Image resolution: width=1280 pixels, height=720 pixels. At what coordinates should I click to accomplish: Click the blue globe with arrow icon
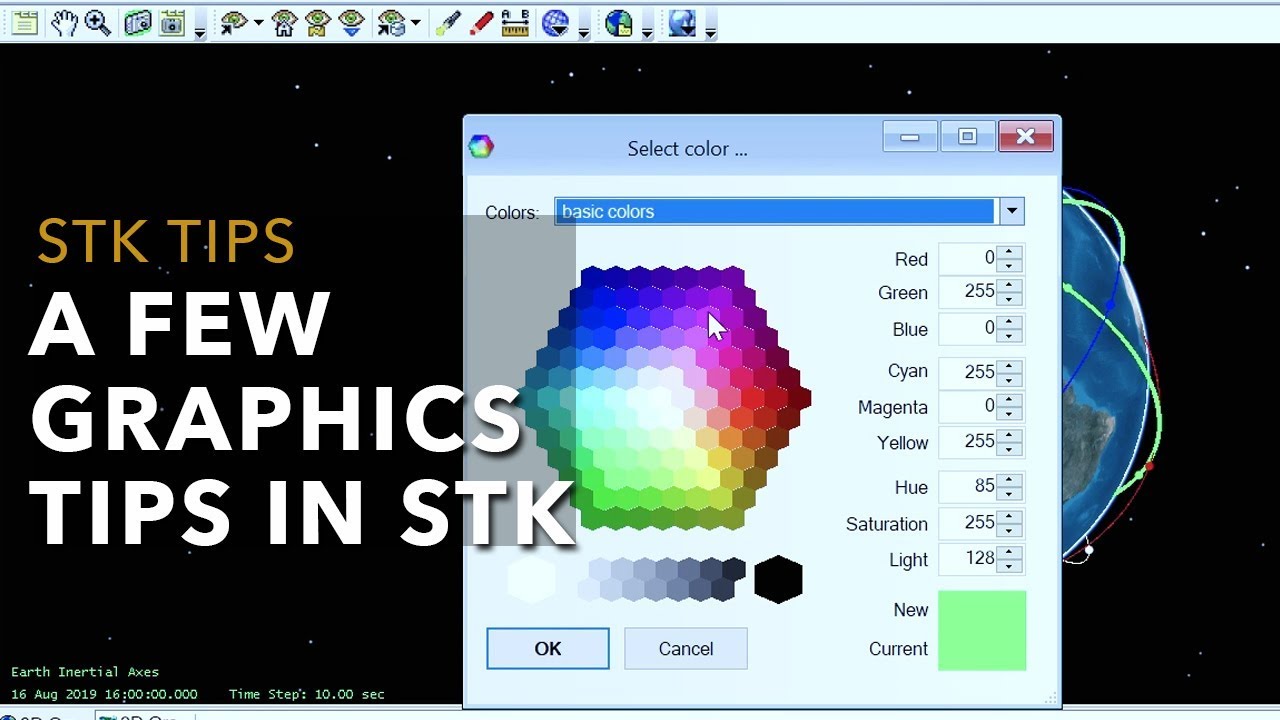coord(683,22)
